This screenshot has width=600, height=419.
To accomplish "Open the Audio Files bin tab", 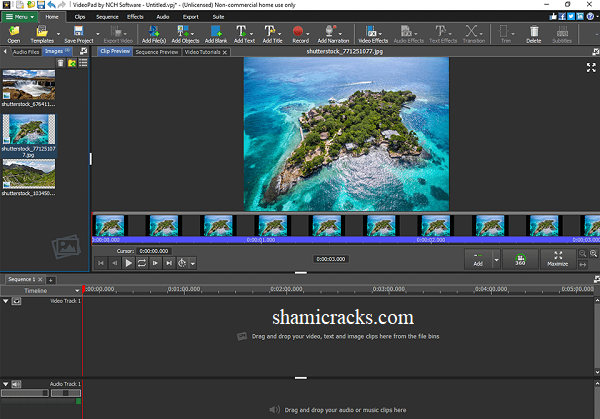I will pyautogui.click(x=26, y=52).
